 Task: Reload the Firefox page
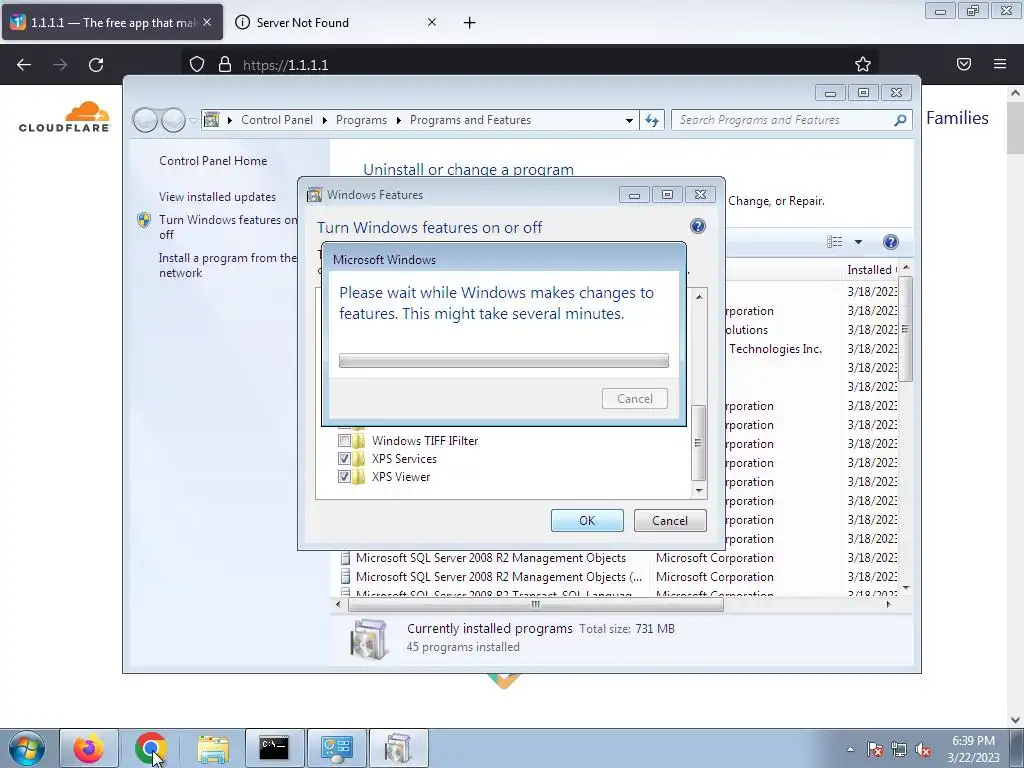click(96, 65)
